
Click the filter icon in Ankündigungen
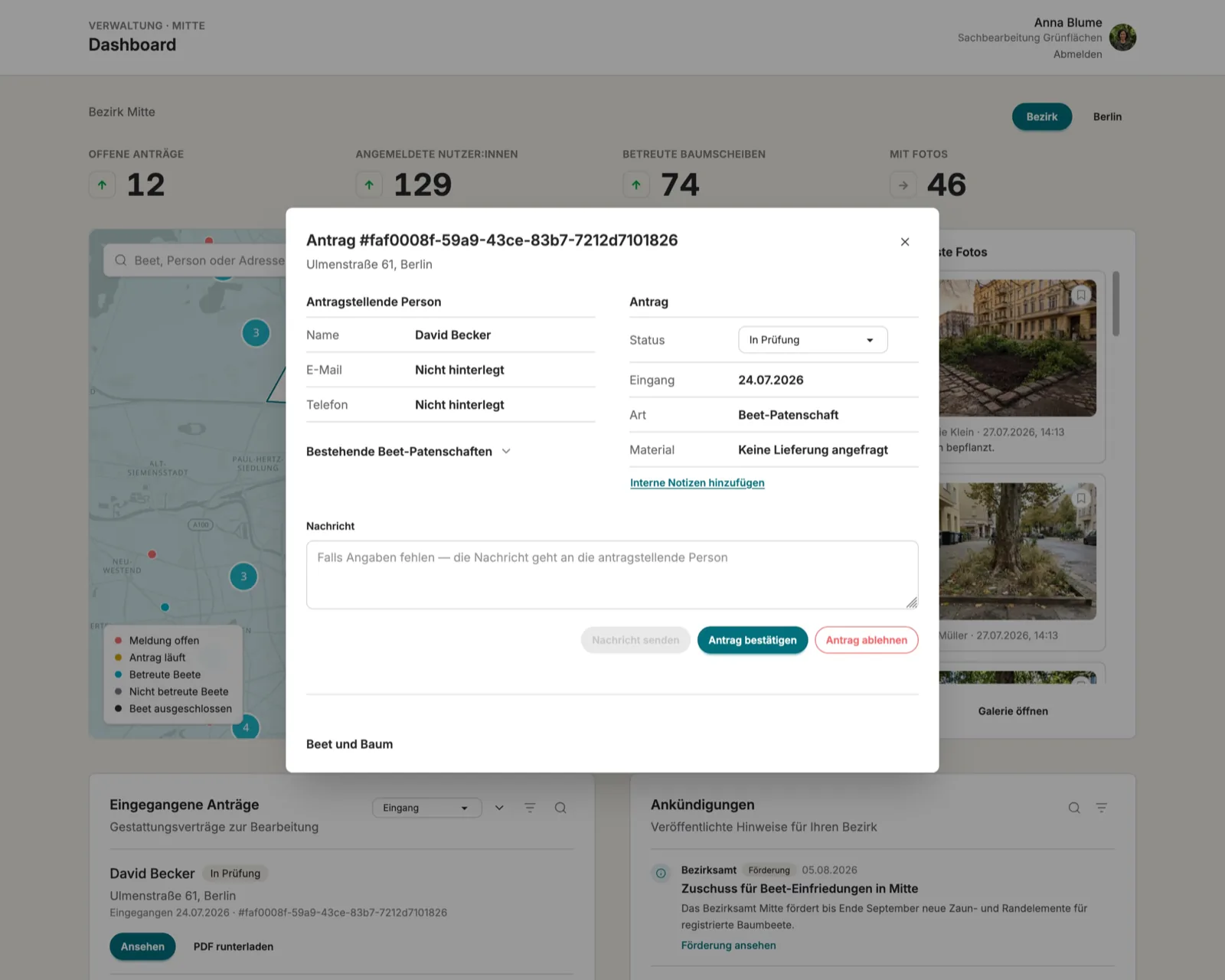coord(1102,808)
